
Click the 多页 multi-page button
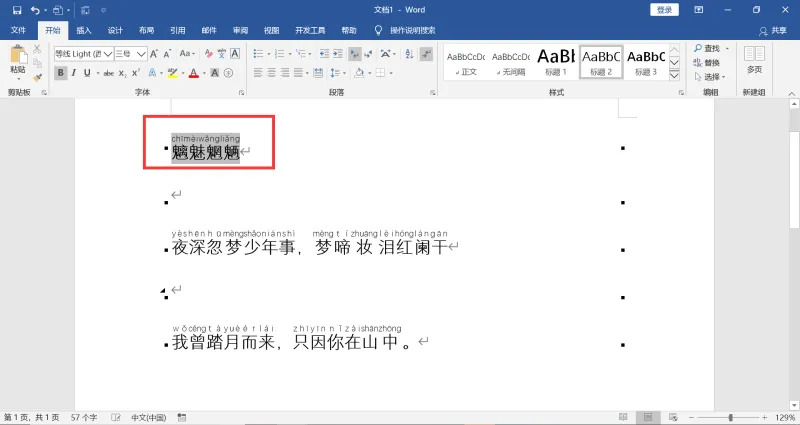tap(754, 60)
